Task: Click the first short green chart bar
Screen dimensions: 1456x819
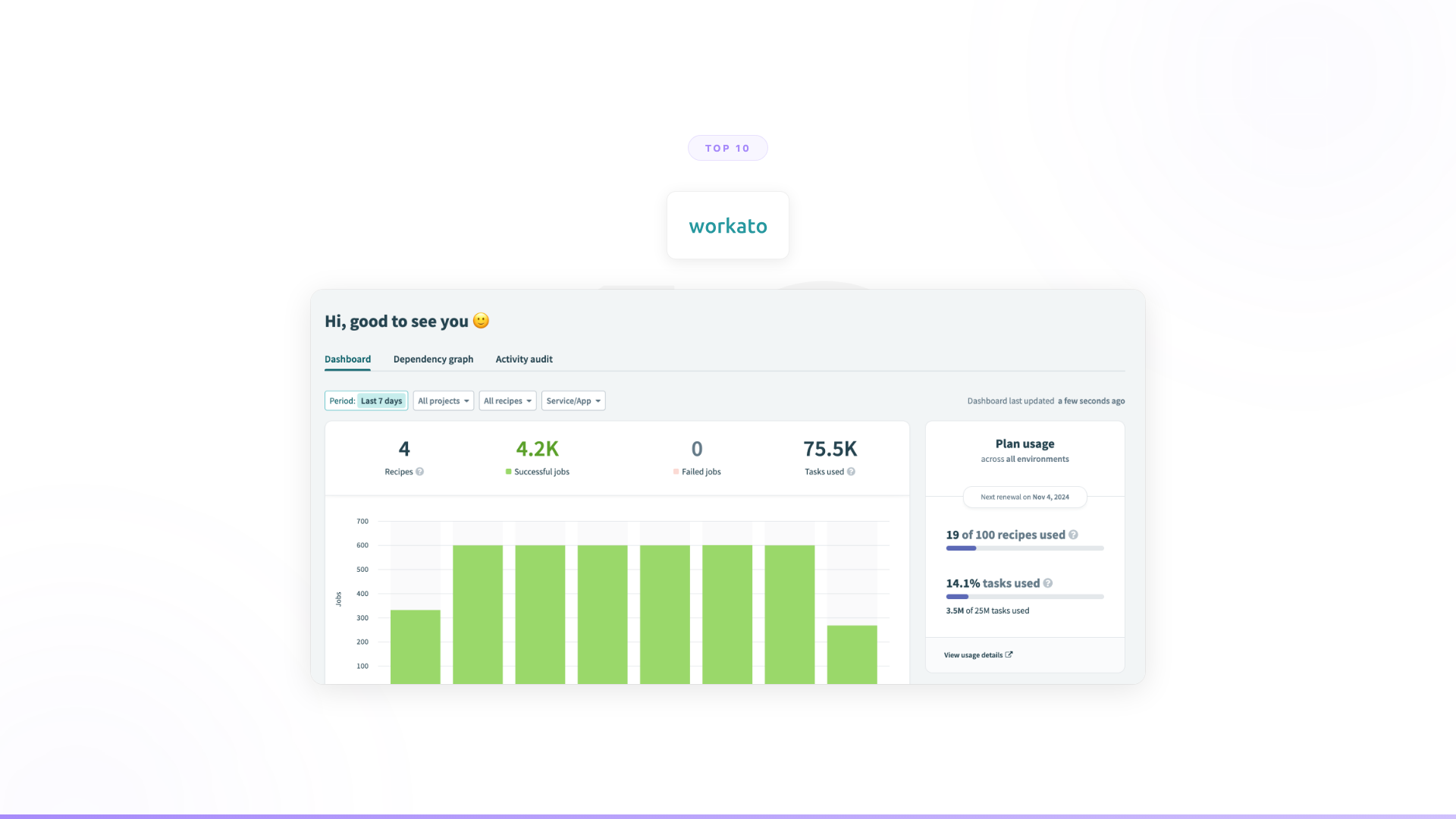Action: pos(416,647)
